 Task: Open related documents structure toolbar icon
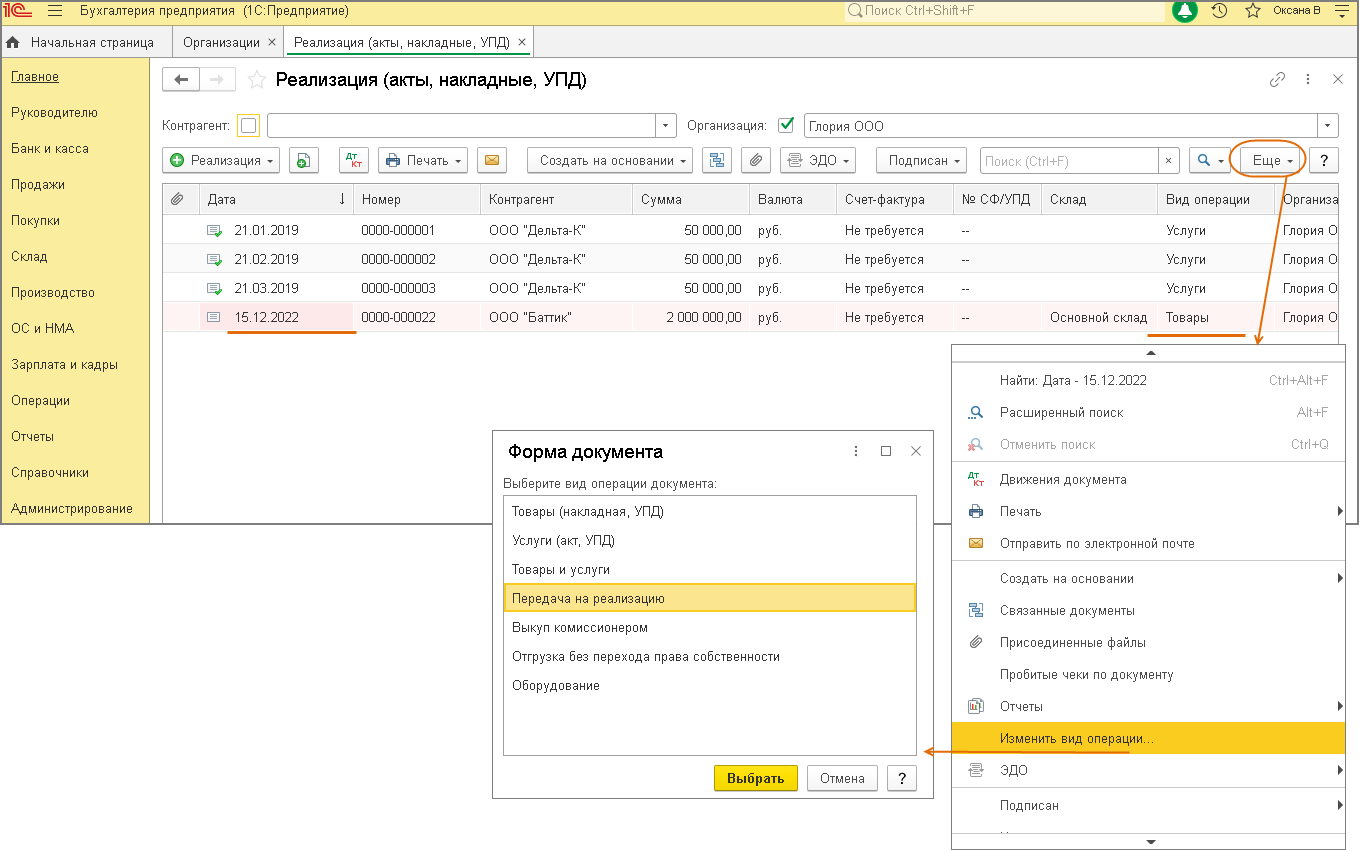tap(718, 160)
